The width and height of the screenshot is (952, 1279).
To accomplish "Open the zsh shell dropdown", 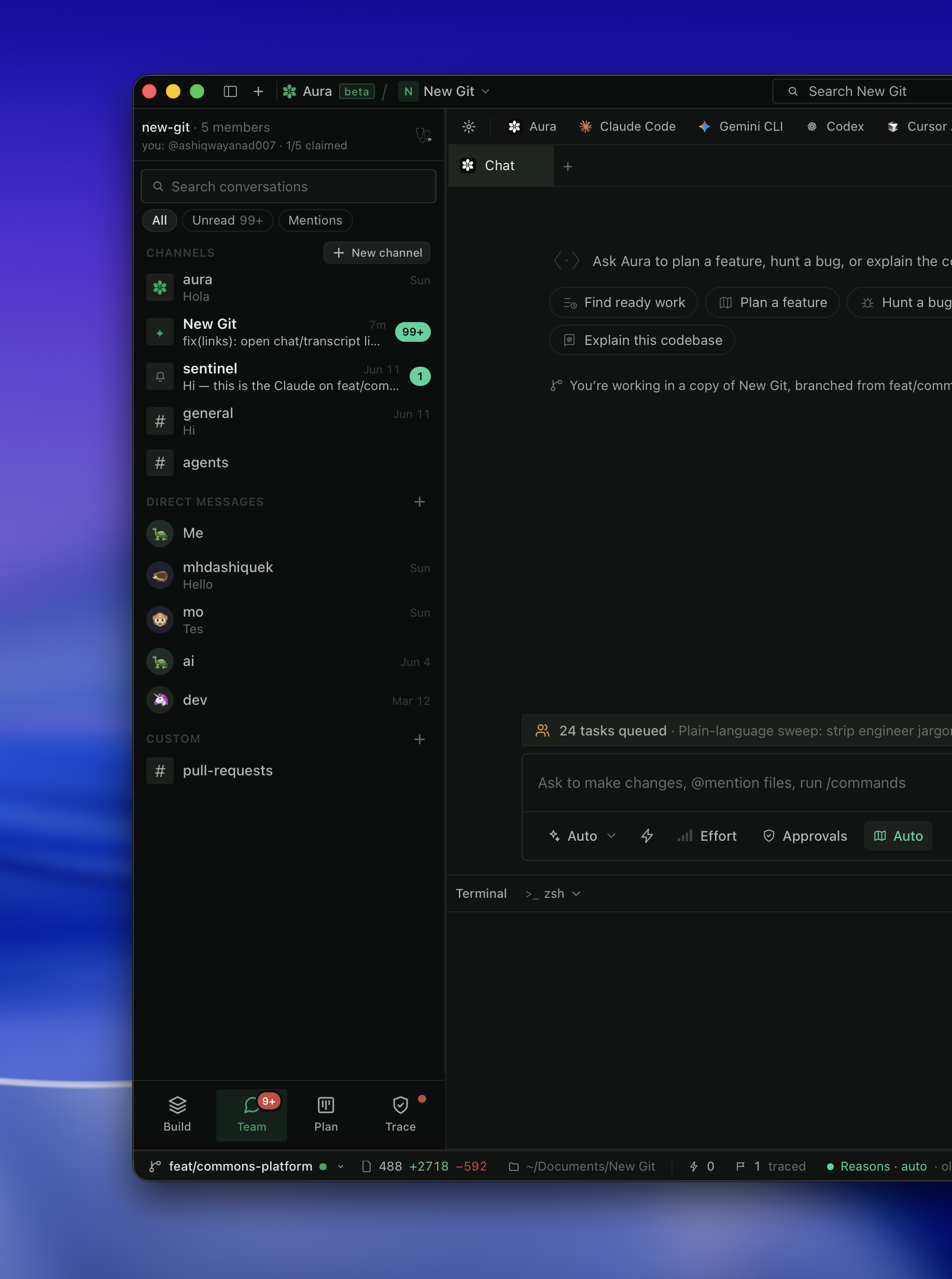I will [552, 894].
